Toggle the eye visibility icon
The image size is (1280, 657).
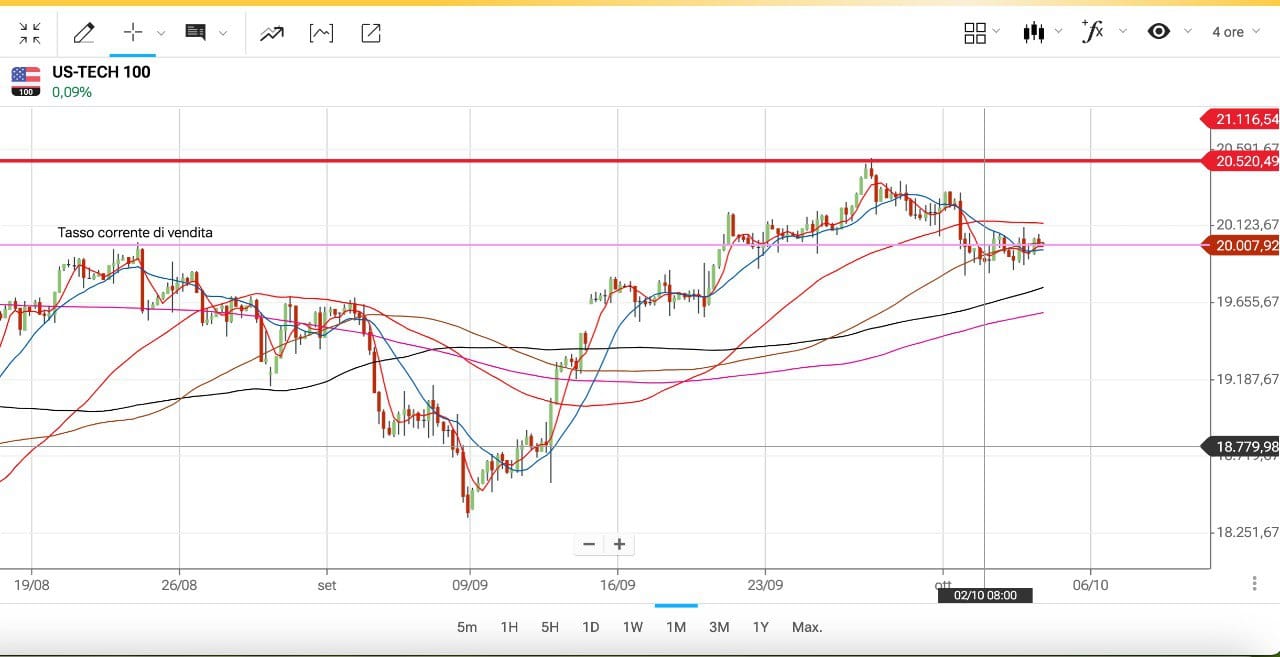[x=1159, y=32]
